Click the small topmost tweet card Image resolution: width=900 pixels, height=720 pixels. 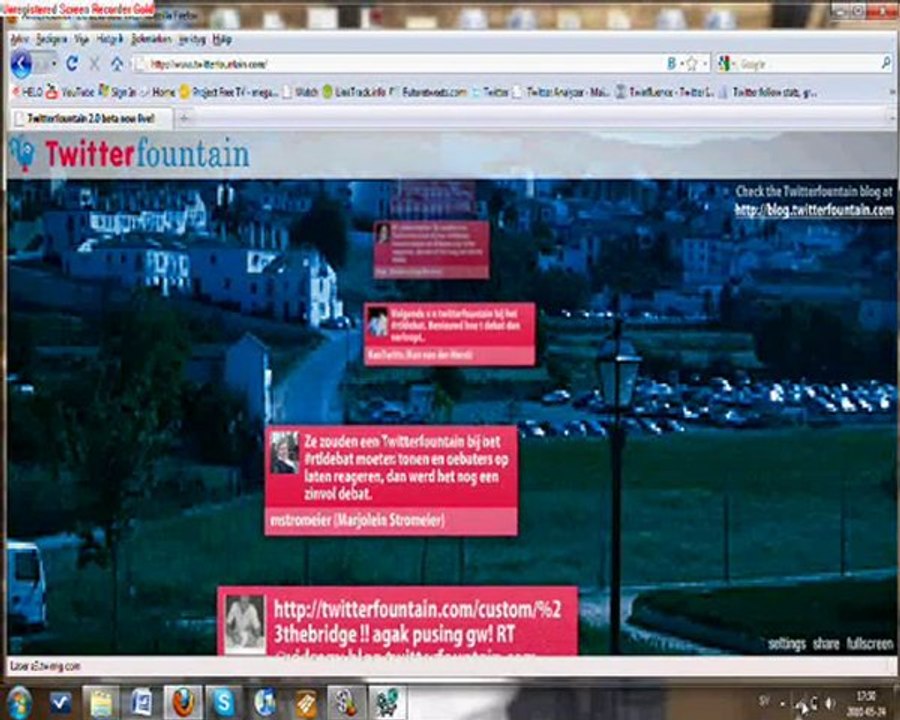click(431, 249)
